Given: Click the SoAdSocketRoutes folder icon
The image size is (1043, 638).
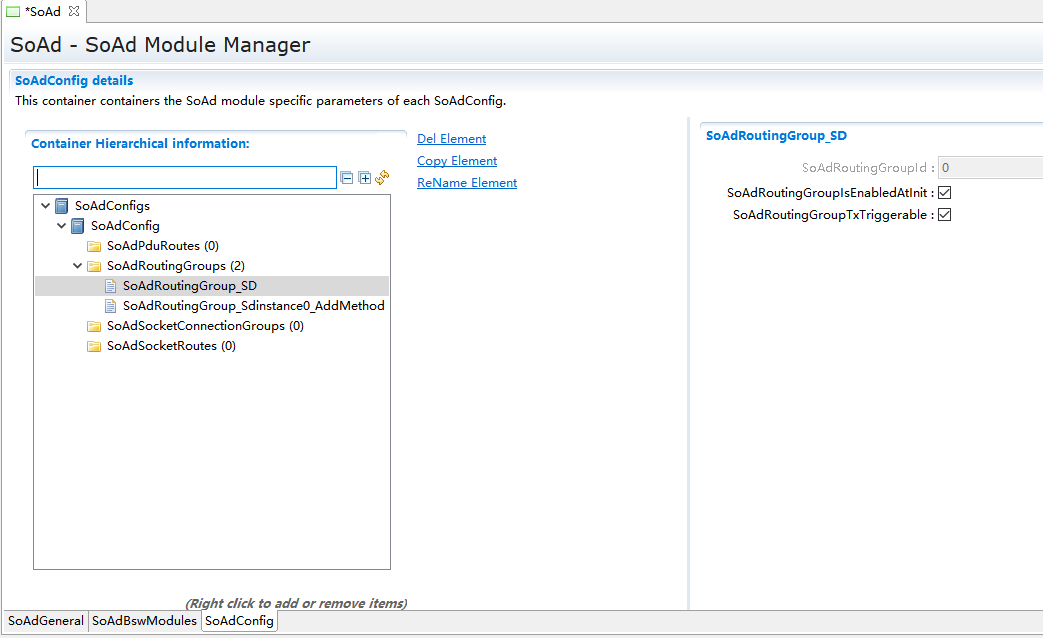Looking at the screenshot, I should 94,346.
